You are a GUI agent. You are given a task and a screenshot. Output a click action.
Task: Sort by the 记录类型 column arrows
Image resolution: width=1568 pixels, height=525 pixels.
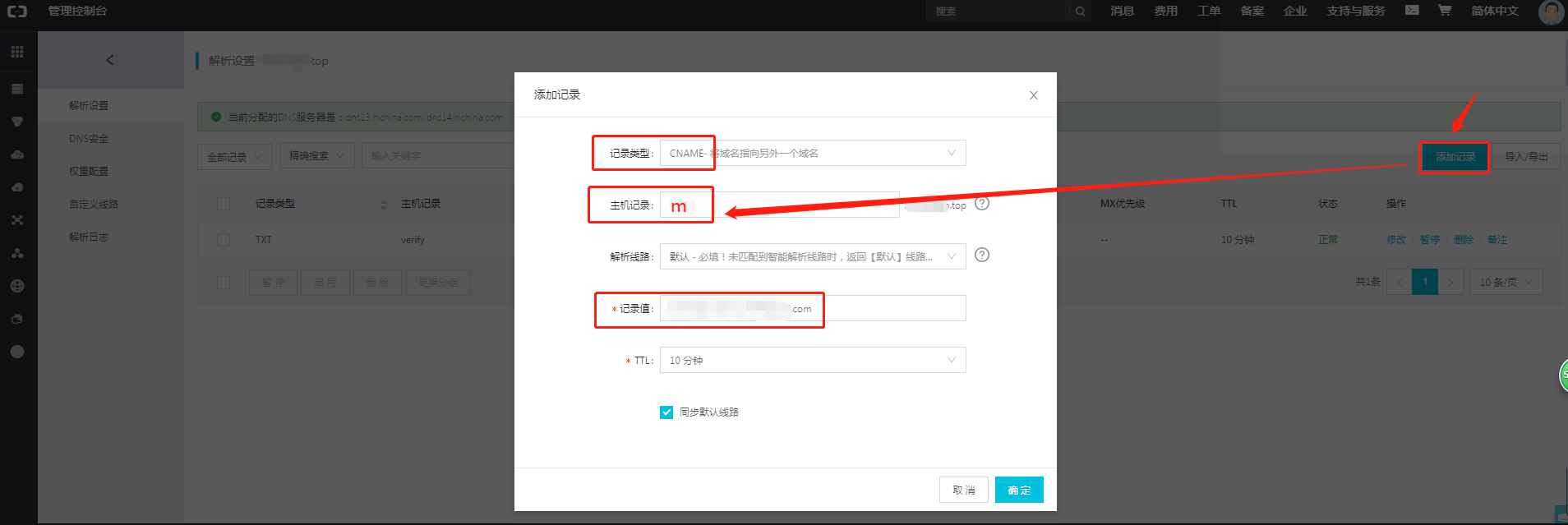click(x=384, y=204)
